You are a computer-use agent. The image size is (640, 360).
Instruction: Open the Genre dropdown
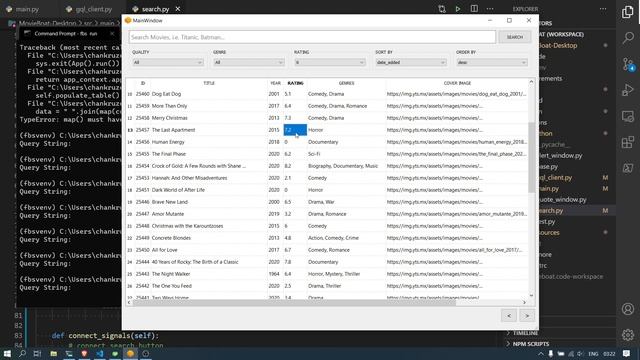[x=249, y=62]
